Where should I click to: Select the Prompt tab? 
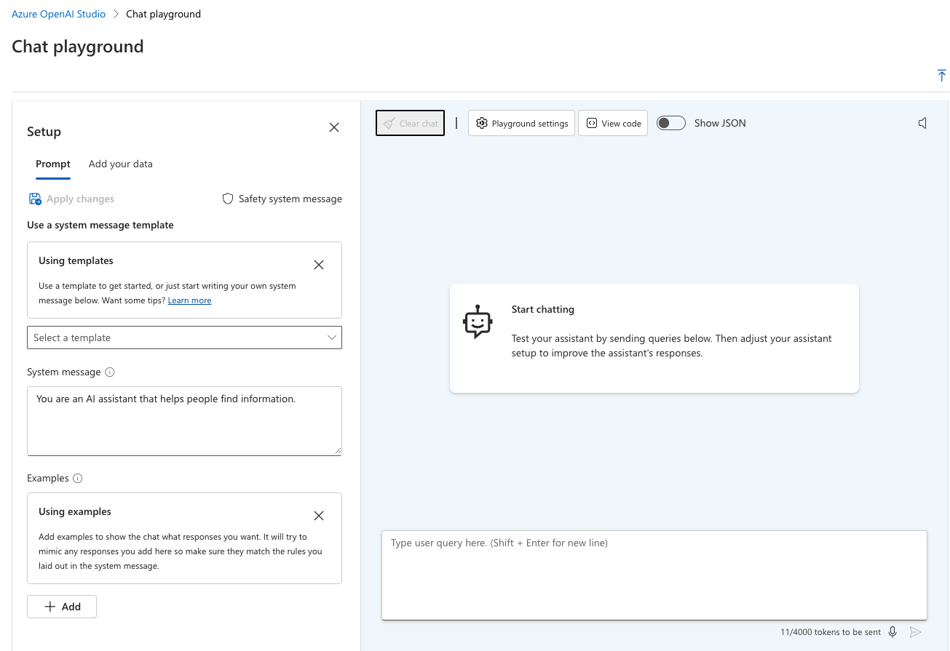coord(53,164)
